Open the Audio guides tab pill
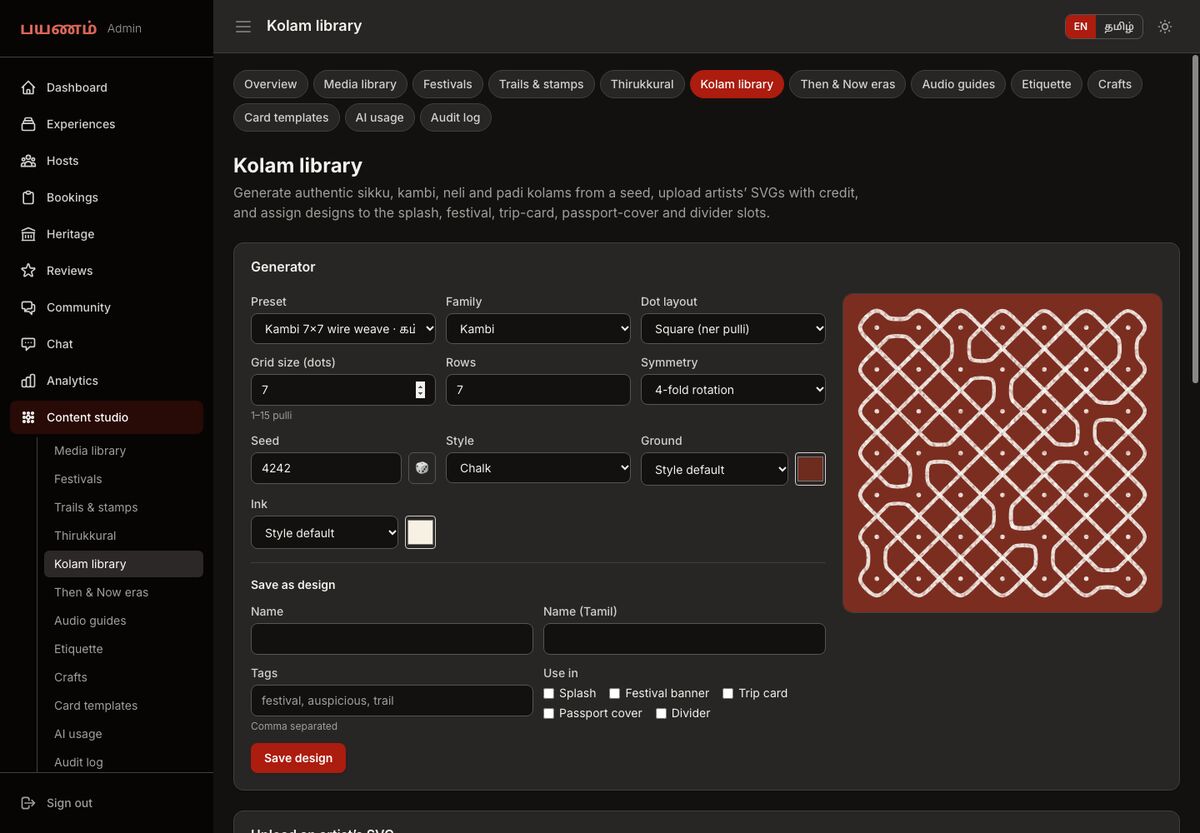The width and height of the screenshot is (1200, 833). [958, 84]
